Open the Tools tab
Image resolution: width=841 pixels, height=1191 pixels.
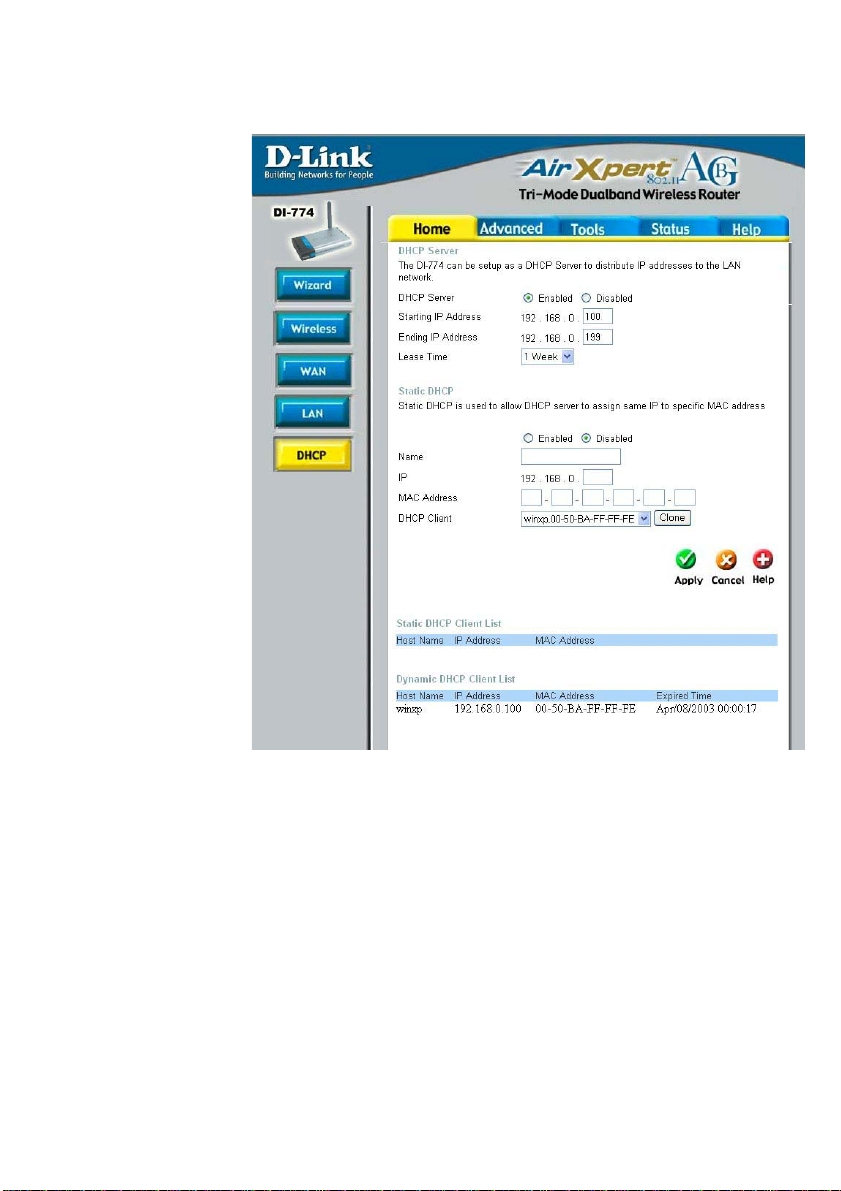587,229
